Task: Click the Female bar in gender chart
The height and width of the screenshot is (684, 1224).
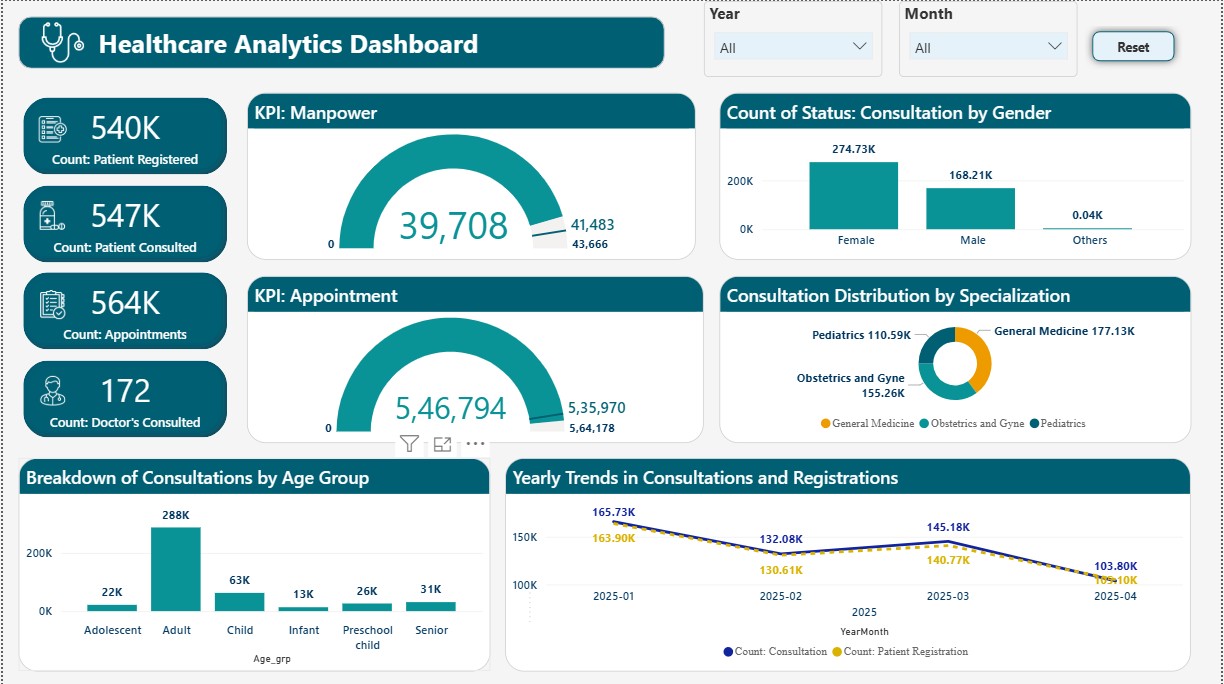Action: 854,196
